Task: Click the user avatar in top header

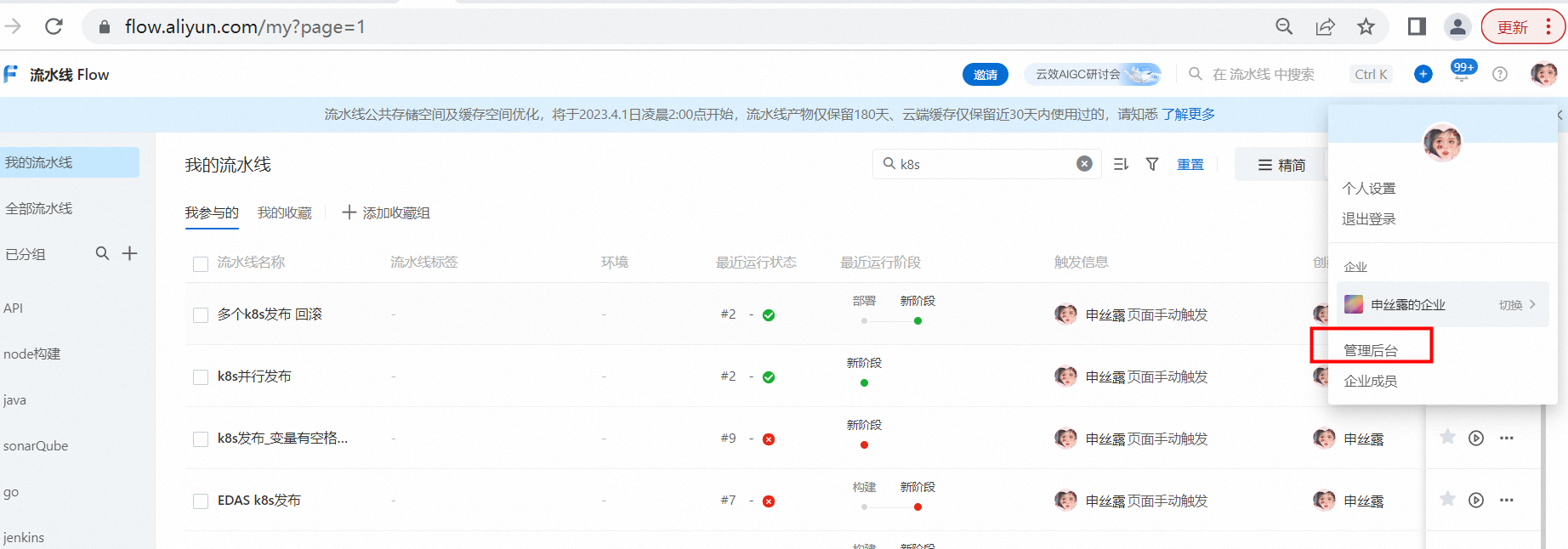Action: 1543,74
